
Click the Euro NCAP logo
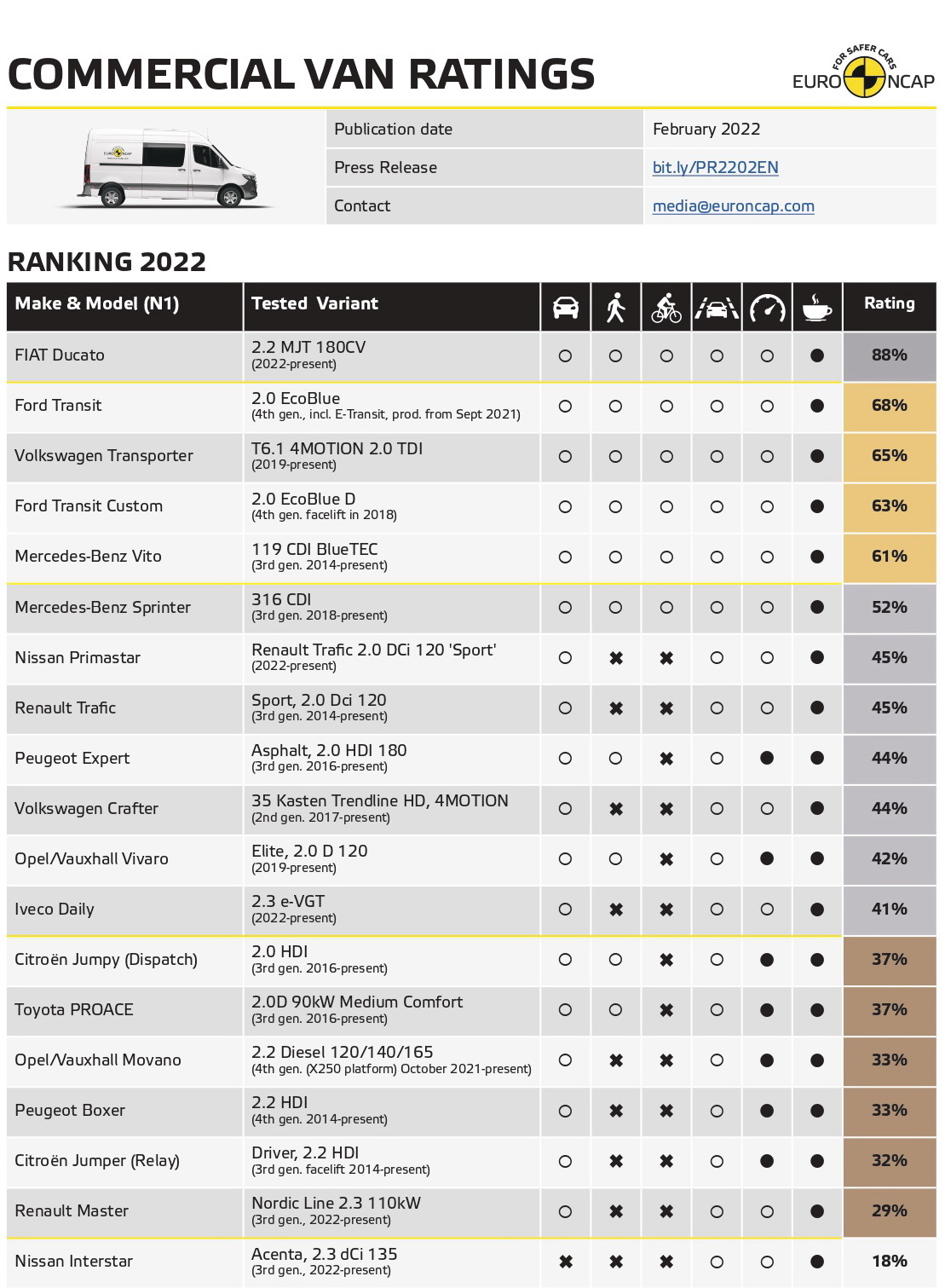[x=863, y=72]
